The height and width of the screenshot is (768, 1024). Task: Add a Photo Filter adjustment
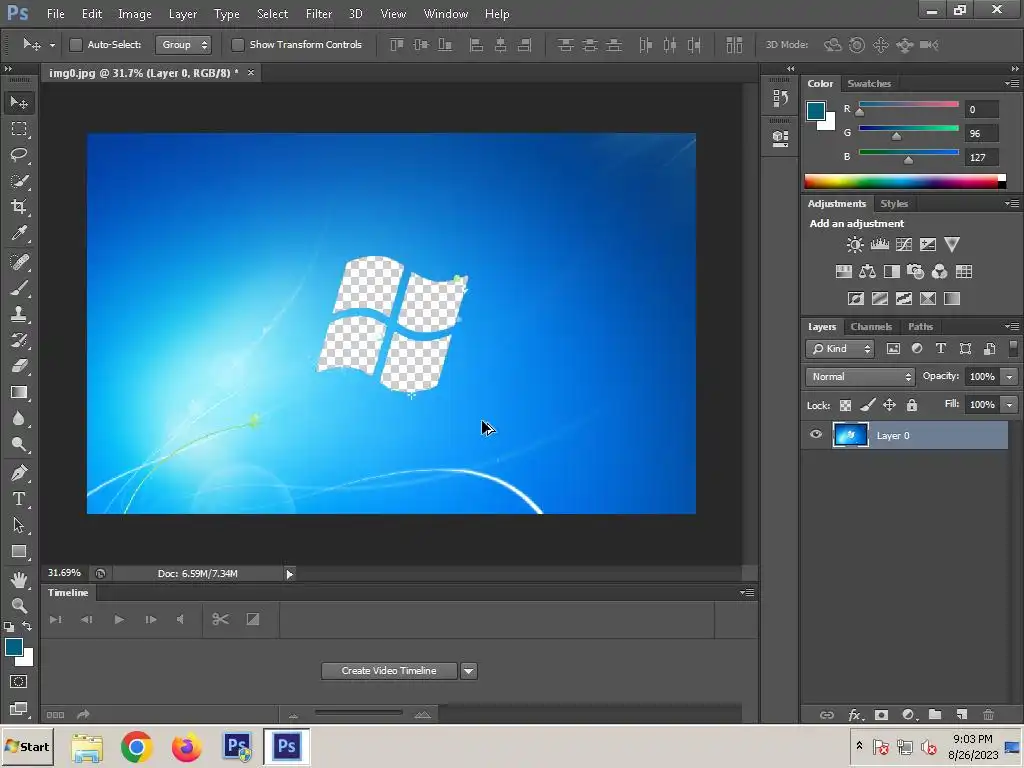[x=916, y=272]
